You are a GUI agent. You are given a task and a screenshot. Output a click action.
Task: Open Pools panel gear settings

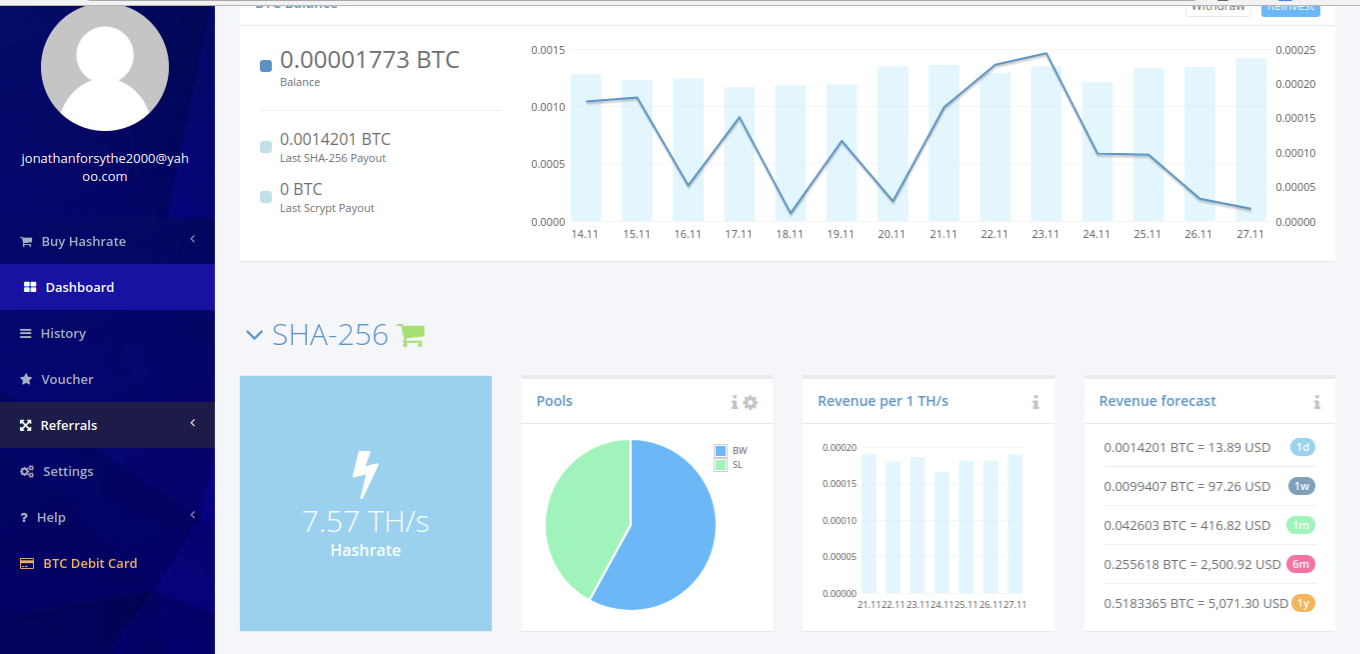[750, 402]
